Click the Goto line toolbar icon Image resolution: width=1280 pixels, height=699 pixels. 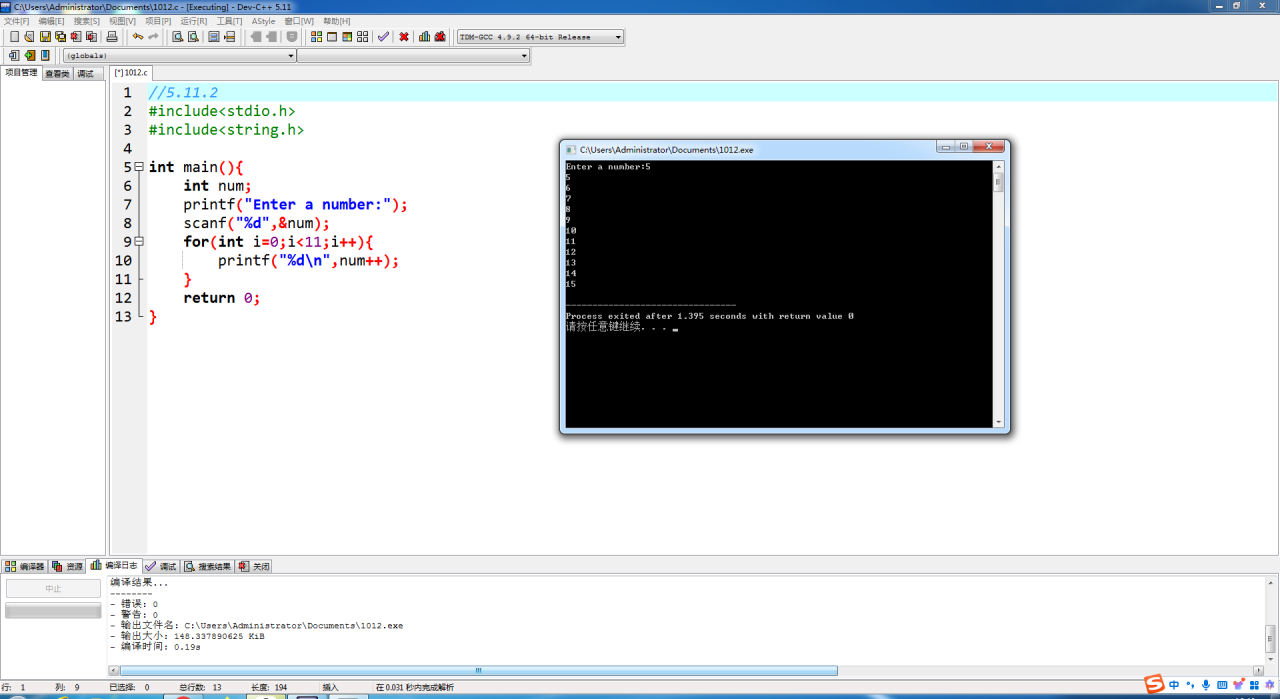pyautogui.click(x=229, y=37)
